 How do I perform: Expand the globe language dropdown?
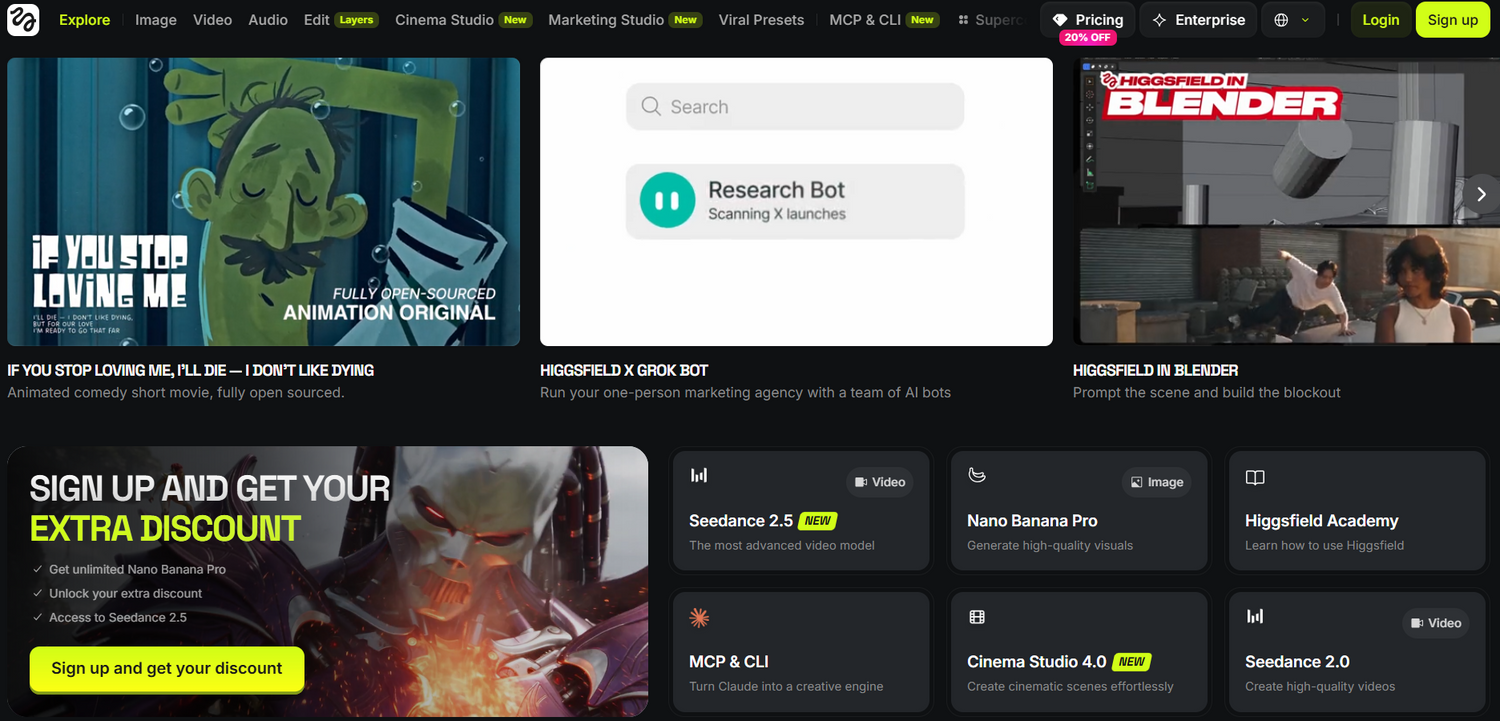[1292, 20]
